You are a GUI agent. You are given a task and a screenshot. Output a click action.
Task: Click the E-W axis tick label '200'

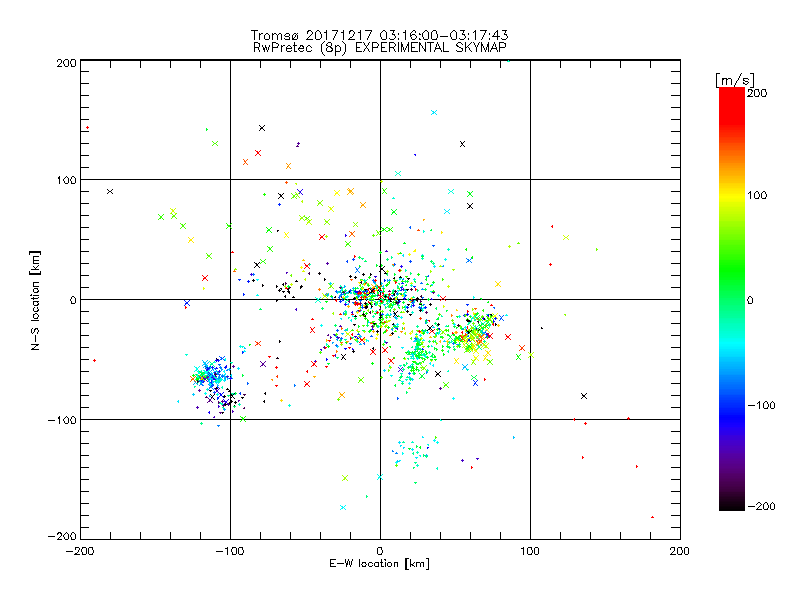680,551
